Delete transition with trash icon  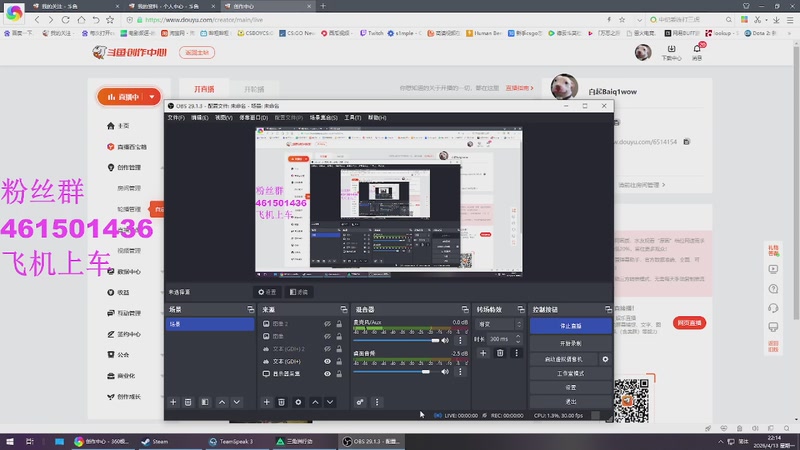click(500, 353)
